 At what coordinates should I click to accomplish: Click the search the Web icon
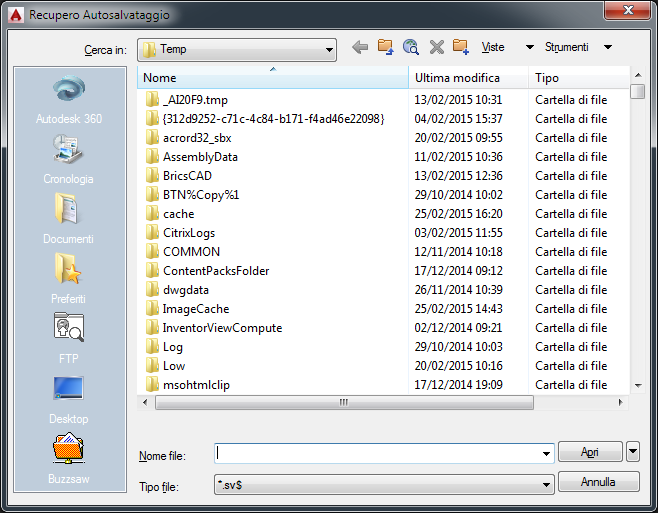tap(411, 47)
